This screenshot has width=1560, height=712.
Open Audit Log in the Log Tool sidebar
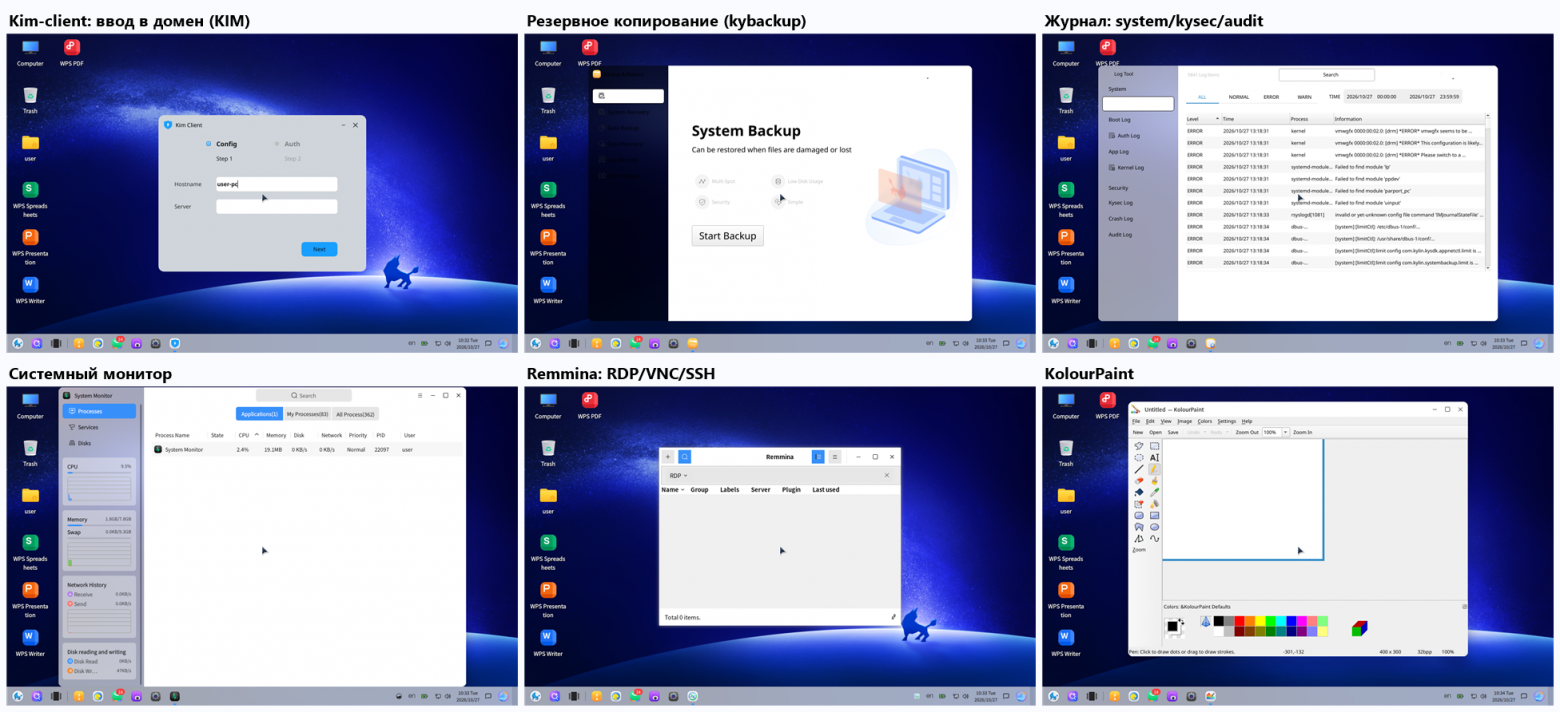pyautogui.click(x=1120, y=235)
